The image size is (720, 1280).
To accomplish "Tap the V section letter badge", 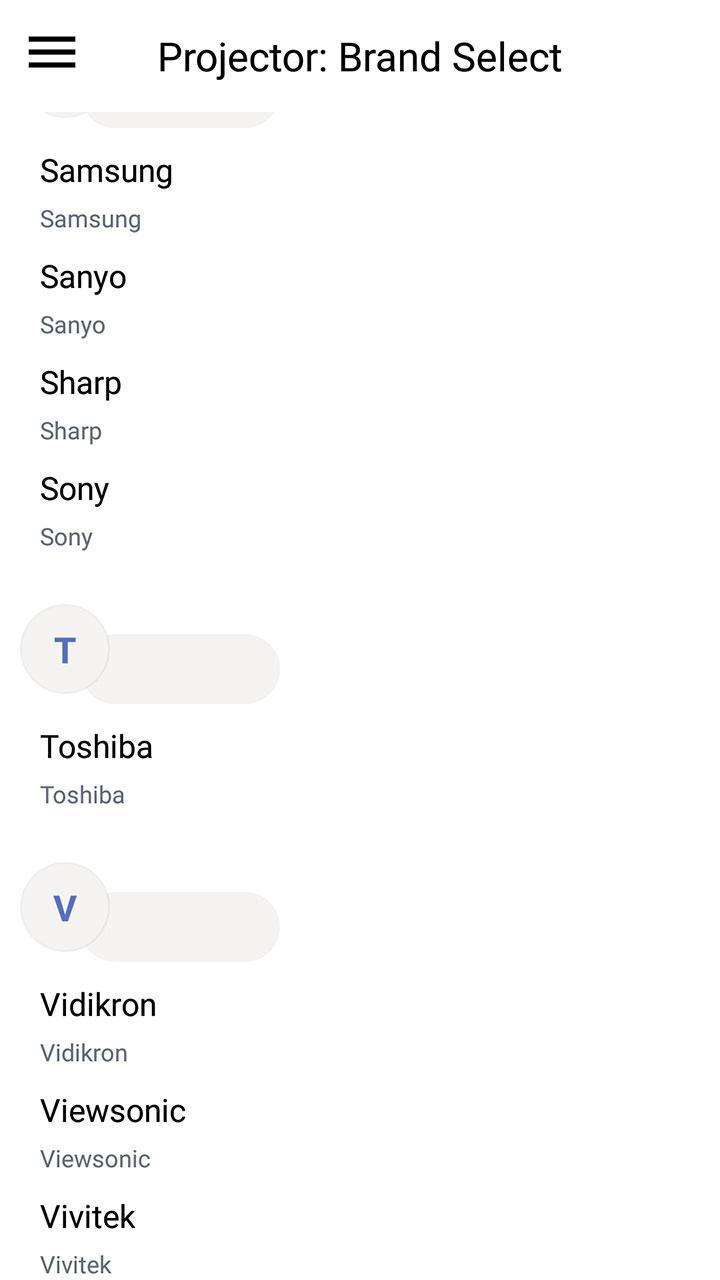I will [65, 907].
